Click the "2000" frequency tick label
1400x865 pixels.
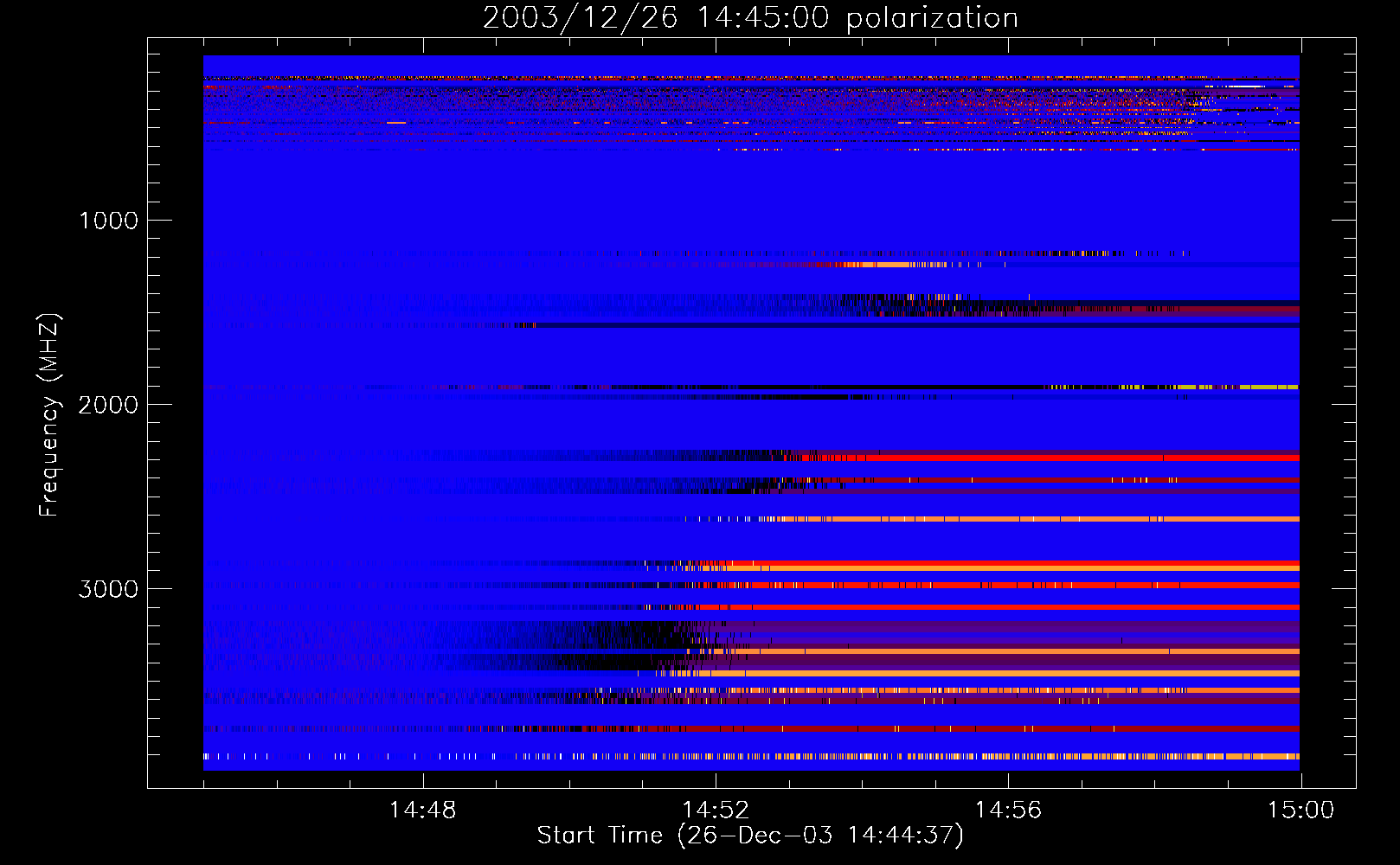(x=108, y=405)
